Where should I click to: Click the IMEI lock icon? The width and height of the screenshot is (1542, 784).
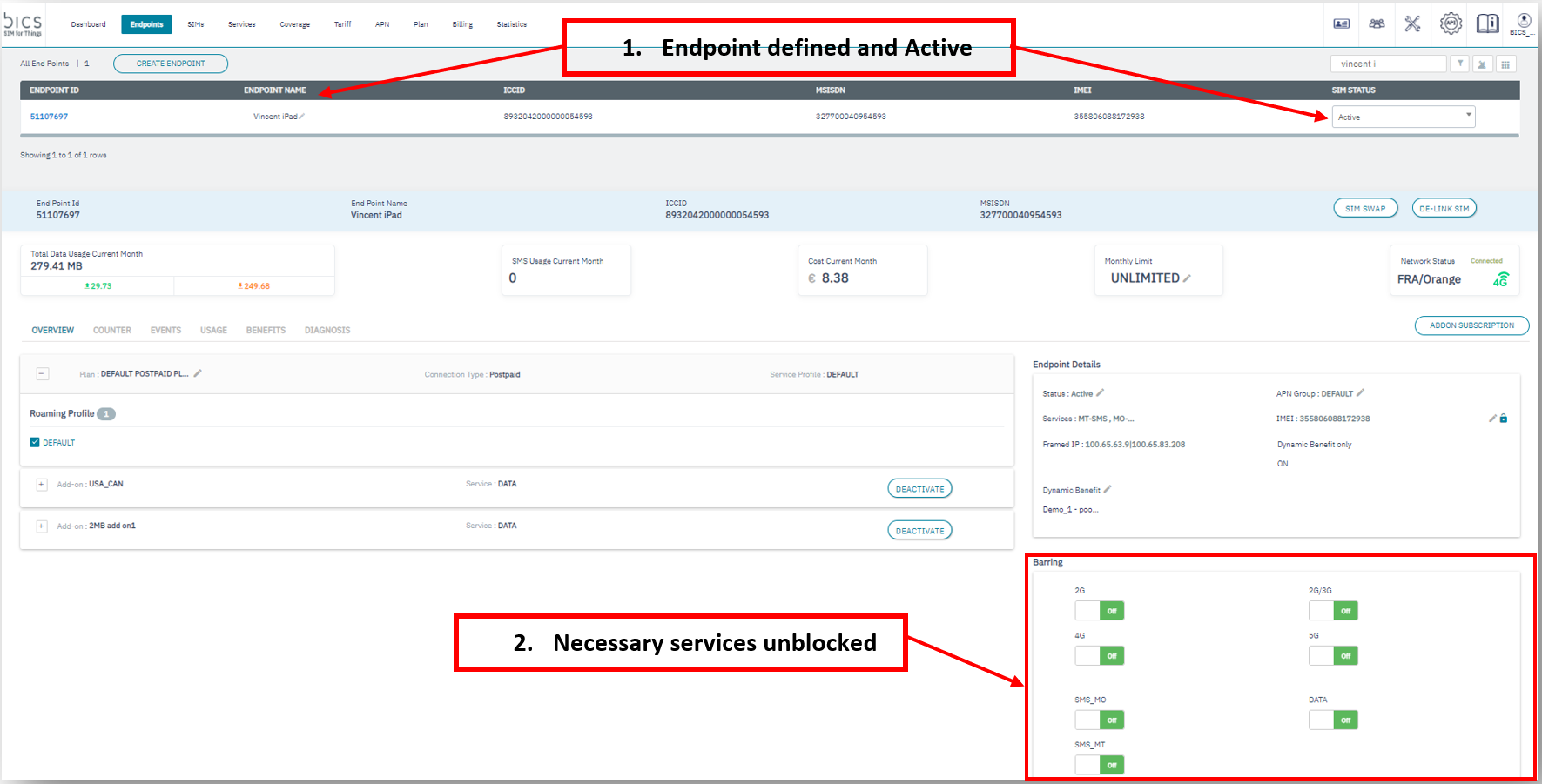coord(1504,419)
